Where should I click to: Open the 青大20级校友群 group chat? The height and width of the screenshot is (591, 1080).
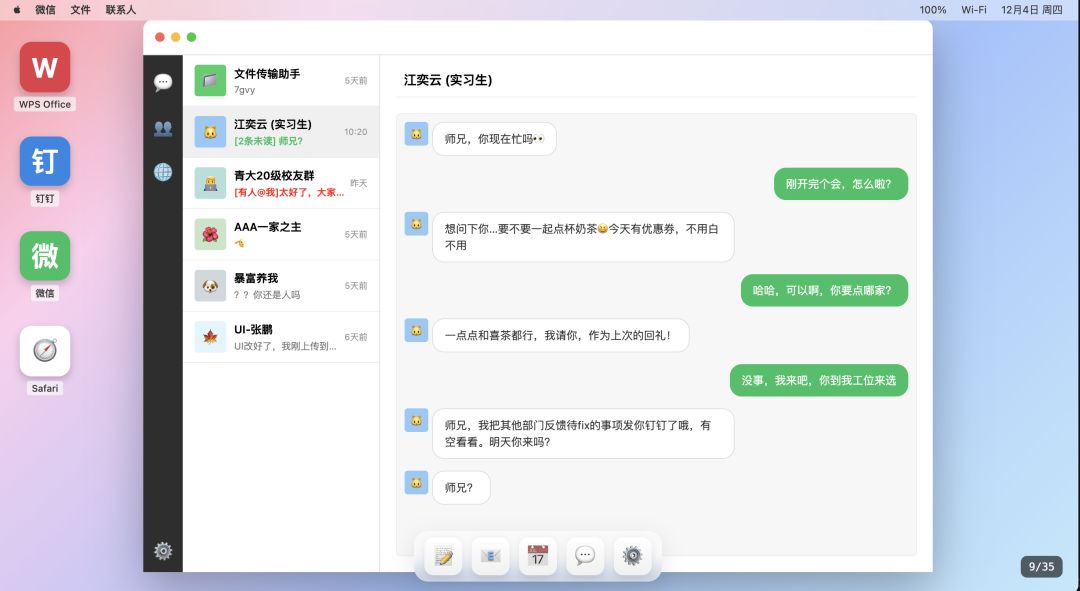pyautogui.click(x=280, y=183)
